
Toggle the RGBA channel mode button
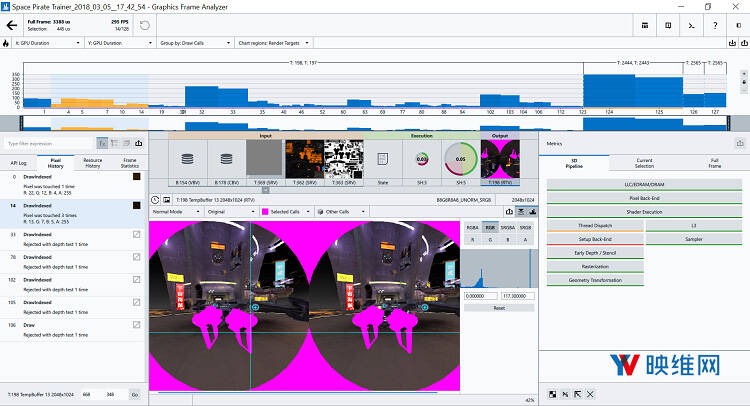point(473,227)
